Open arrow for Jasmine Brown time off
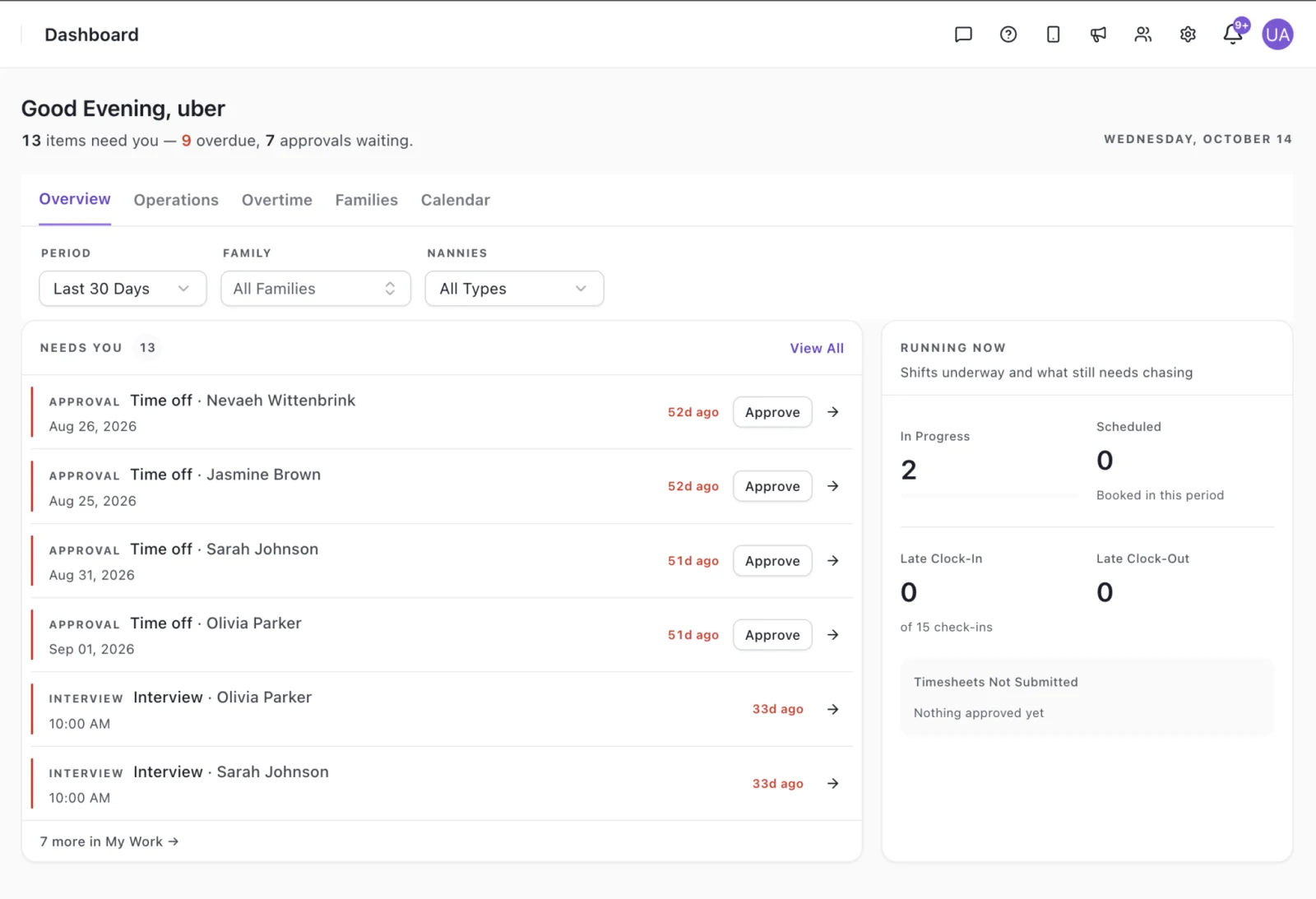This screenshot has width=1316, height=899. point(833,486)
